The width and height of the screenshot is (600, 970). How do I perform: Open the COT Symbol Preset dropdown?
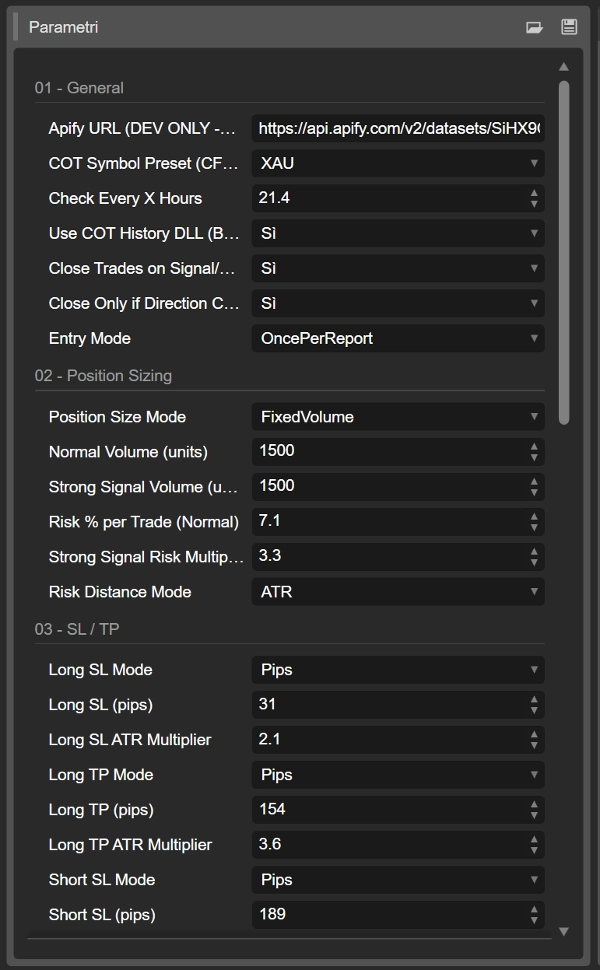coord(397,163)
